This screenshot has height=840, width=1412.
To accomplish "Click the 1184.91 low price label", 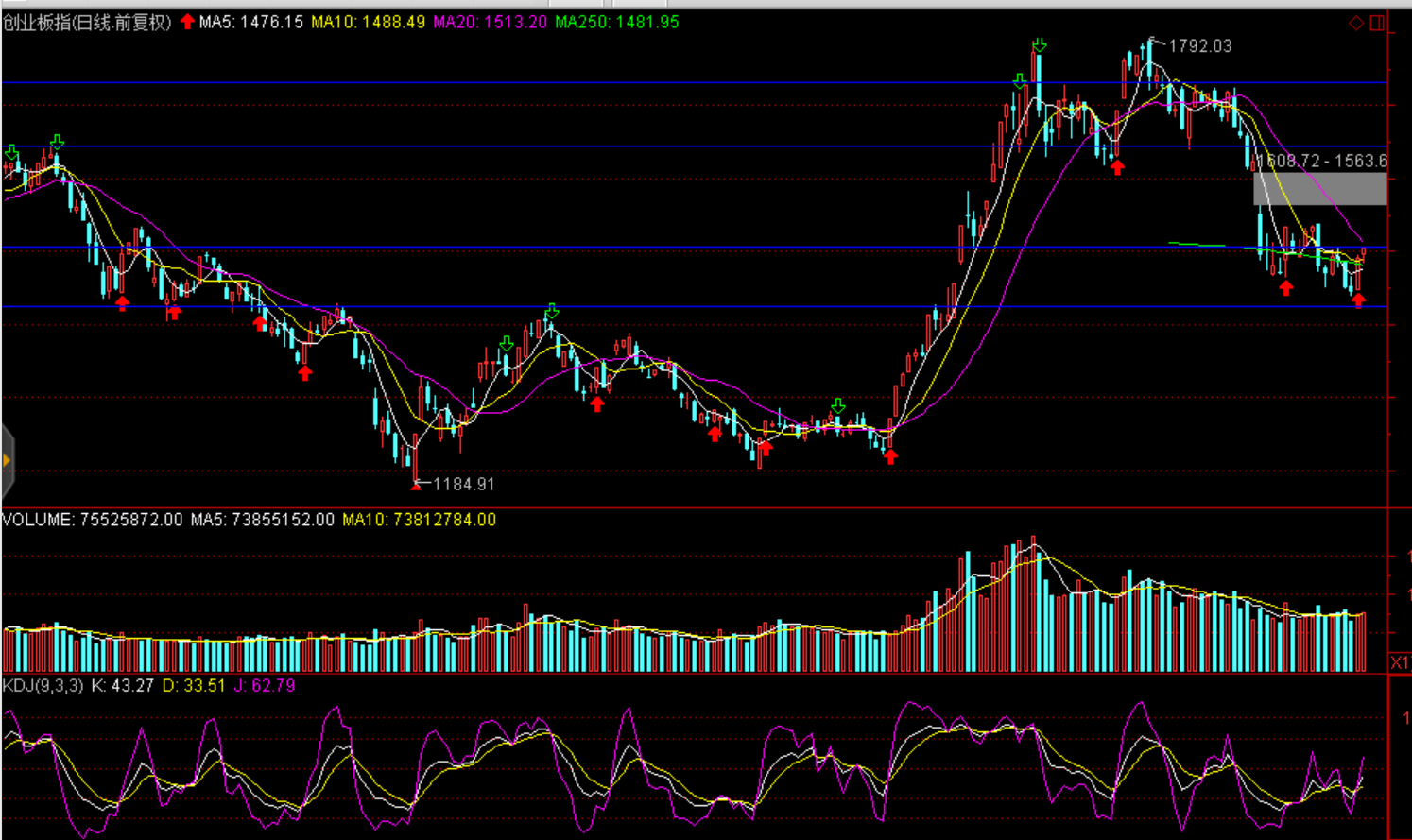I will (463, 484).
